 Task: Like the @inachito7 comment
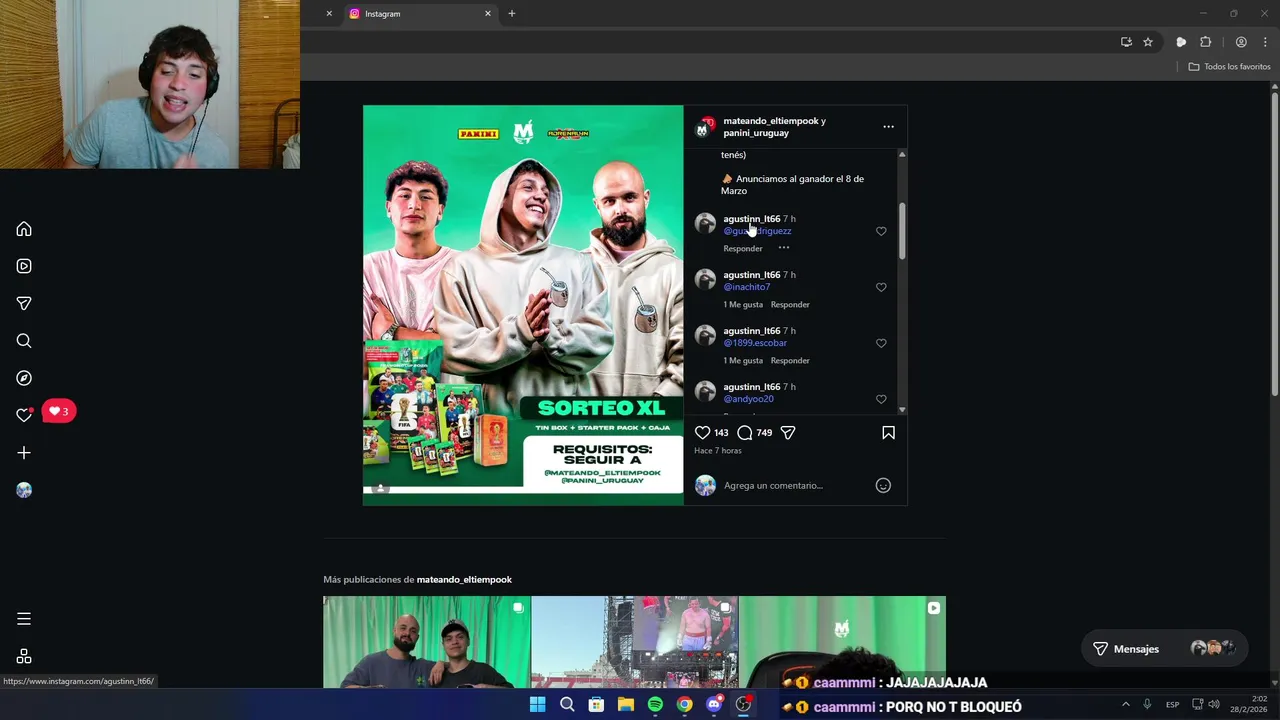coord(881,287)
